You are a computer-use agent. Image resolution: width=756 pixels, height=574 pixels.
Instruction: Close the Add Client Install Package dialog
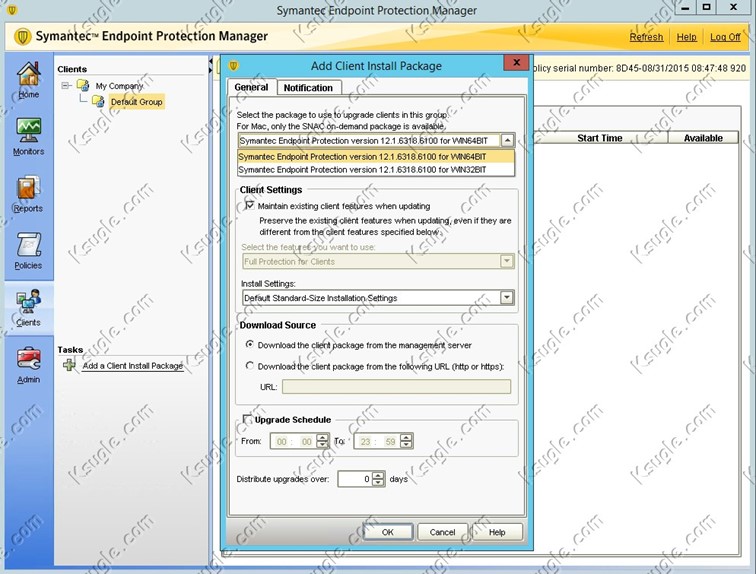click(x=516, y=62)
